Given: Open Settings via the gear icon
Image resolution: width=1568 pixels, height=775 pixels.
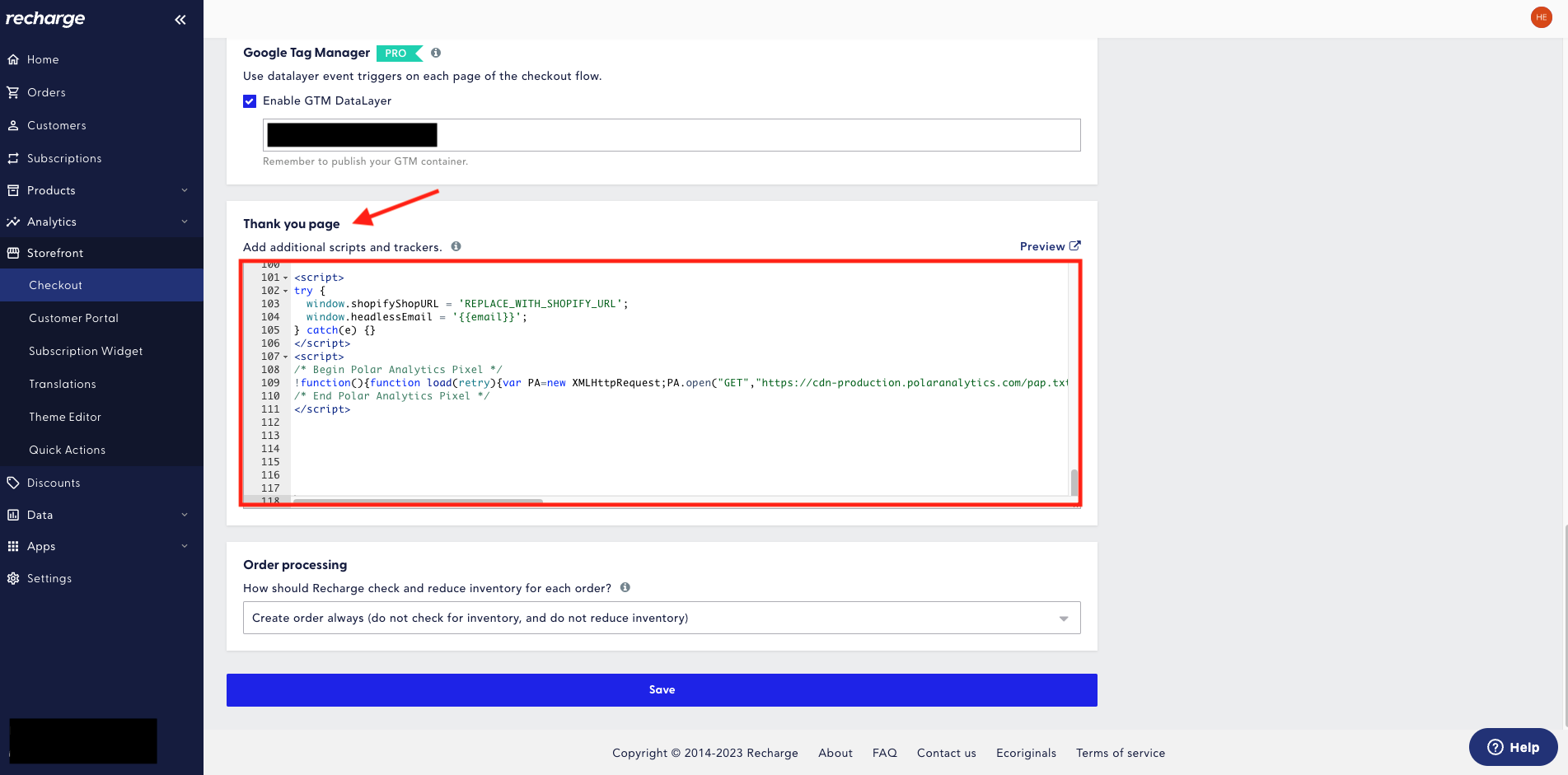Looking at the screenshot, I should coord(13,578).
